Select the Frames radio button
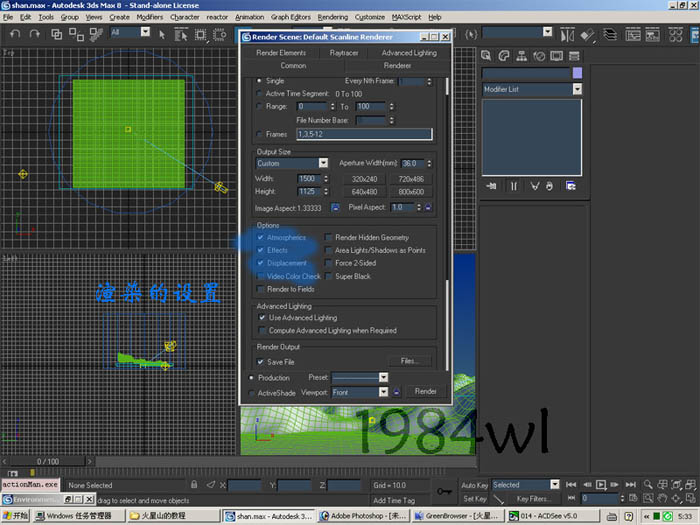 coord(259,134)
